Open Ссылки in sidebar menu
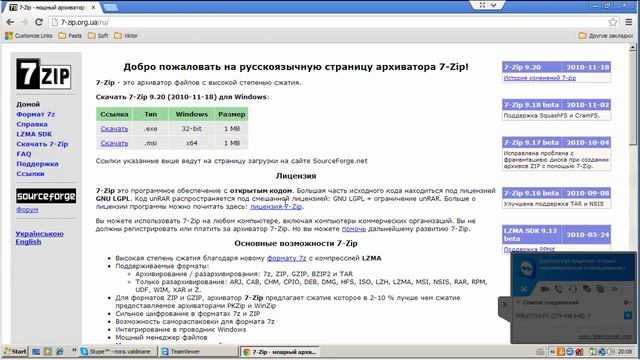The width and height of the screenshot is (640, 360). 30,173
